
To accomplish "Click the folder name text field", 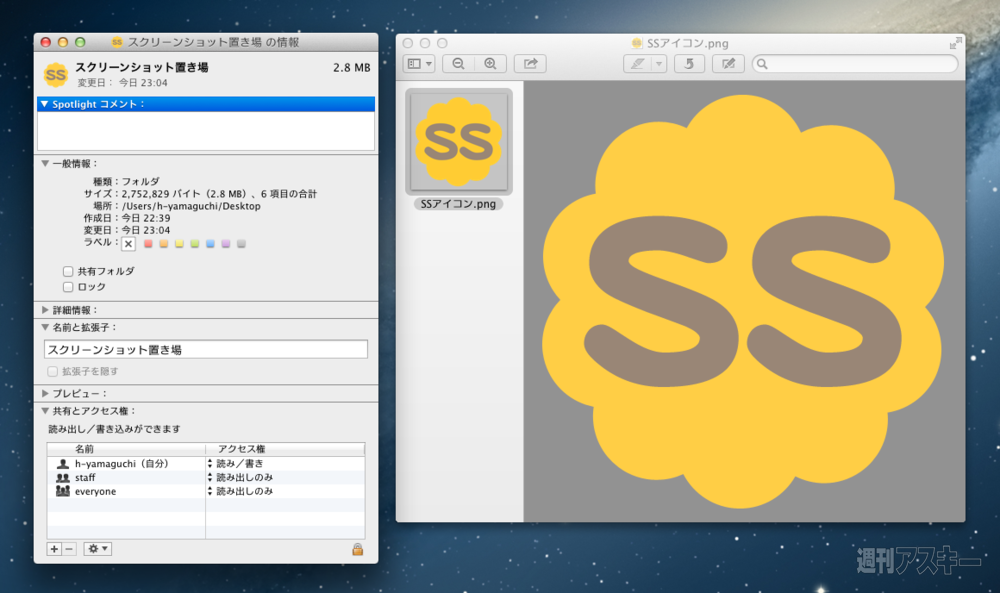I will [x=205, y=349].
